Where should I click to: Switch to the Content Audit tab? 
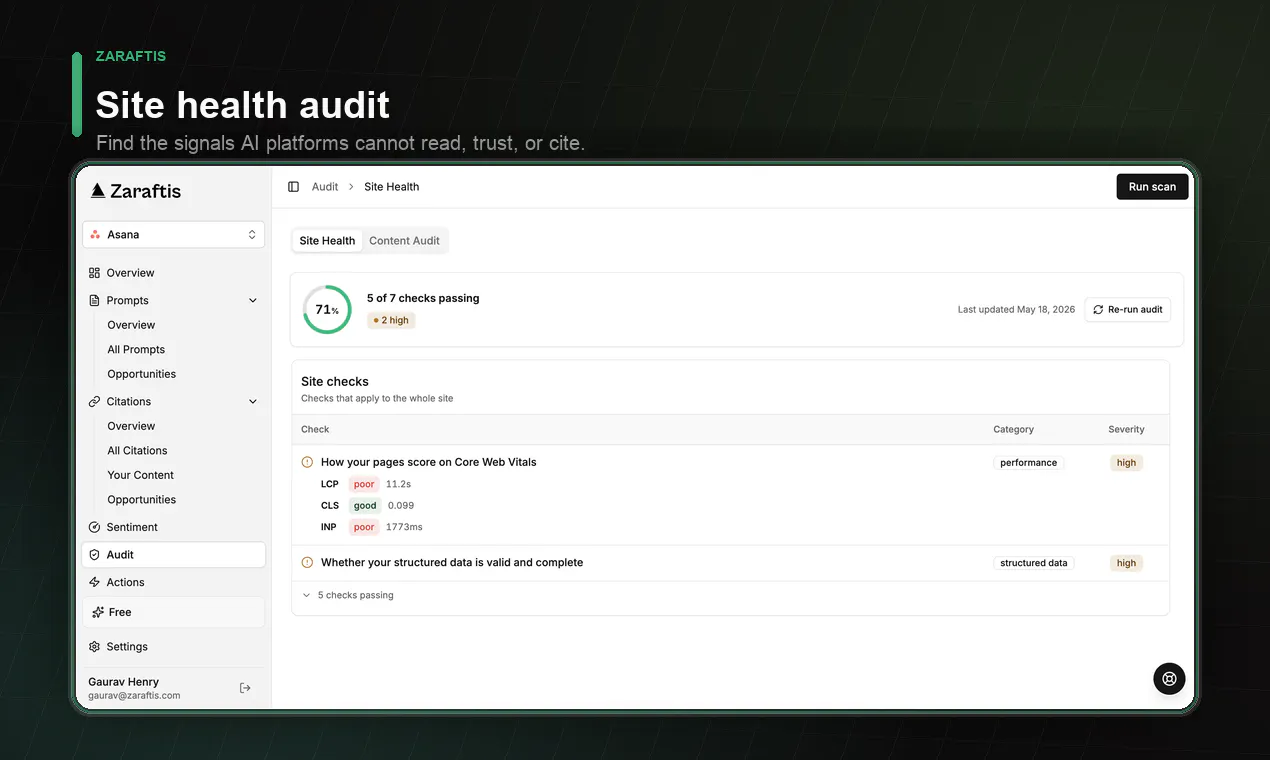tap(404, 241)
